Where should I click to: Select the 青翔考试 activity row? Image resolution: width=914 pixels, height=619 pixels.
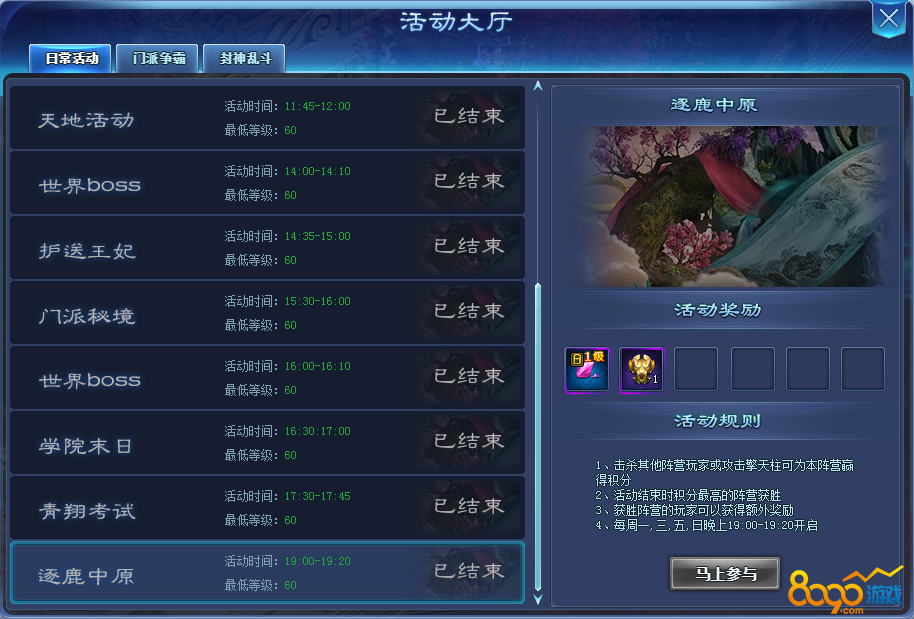[268, 508]
